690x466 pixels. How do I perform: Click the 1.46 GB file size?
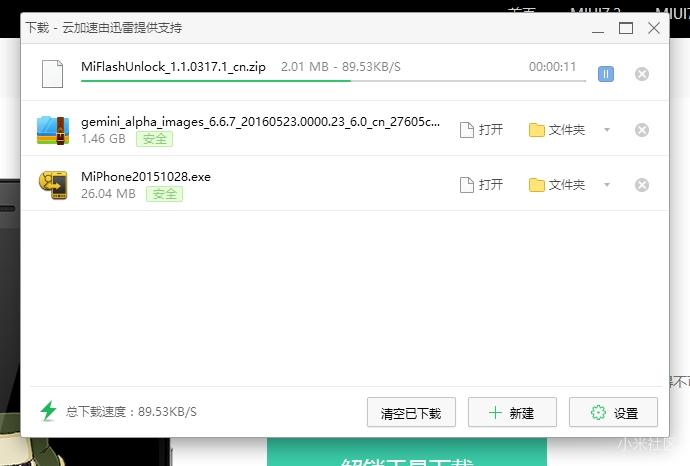click(x=103, y=139)
